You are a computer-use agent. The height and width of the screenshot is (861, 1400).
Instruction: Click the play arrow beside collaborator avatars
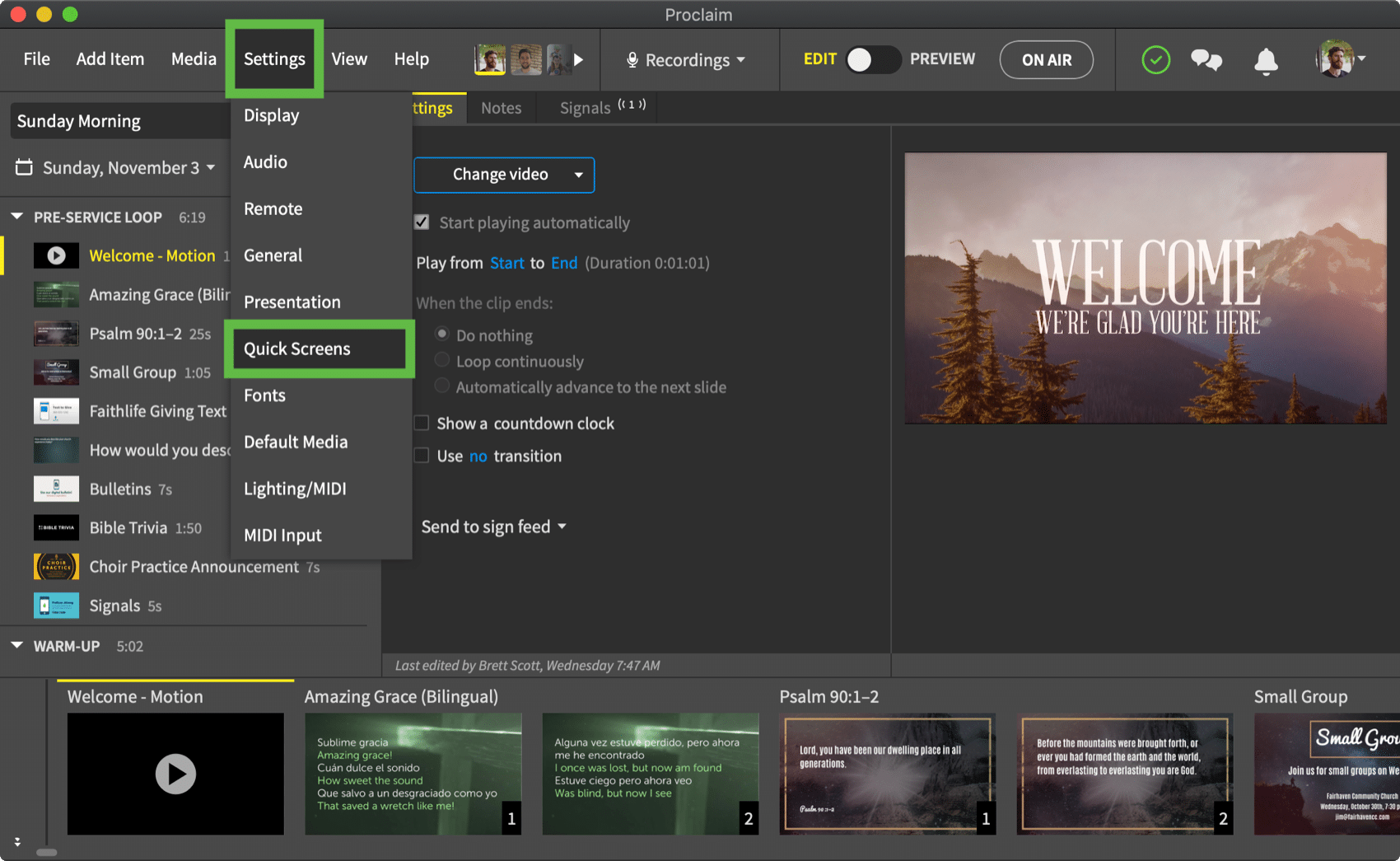[x=578, y=59]
